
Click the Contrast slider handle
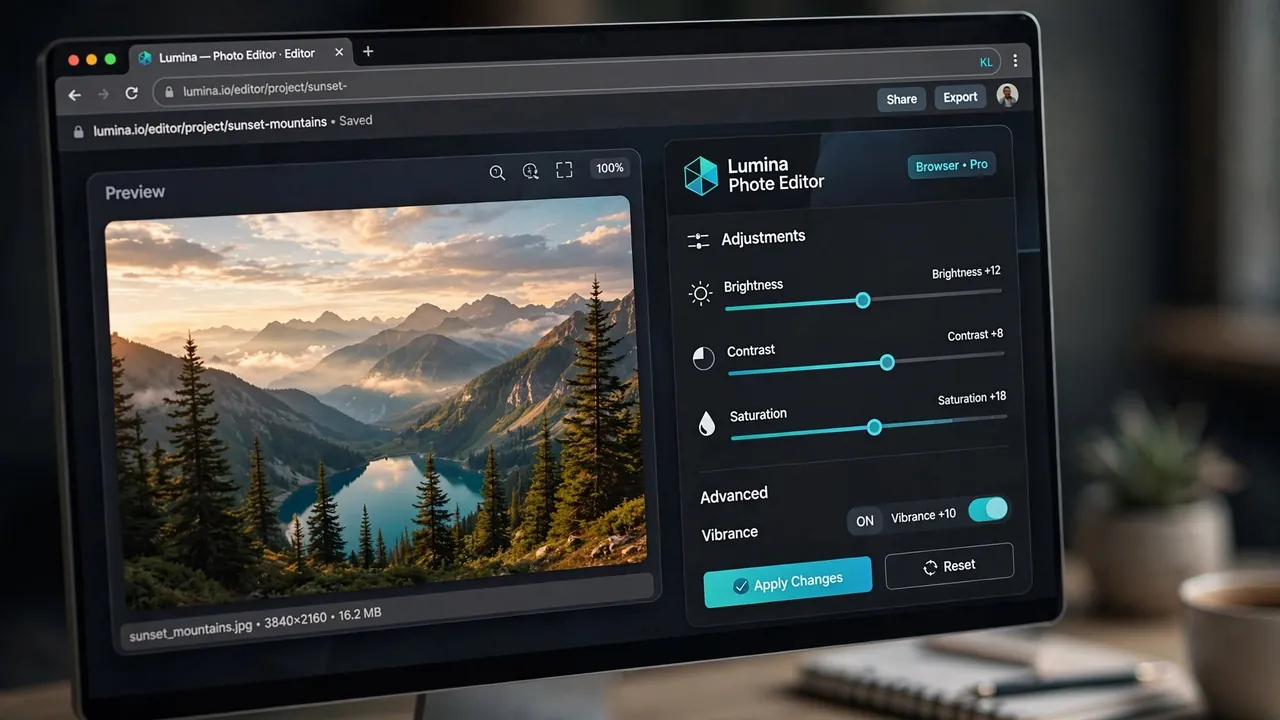click(x=887, y=363)
